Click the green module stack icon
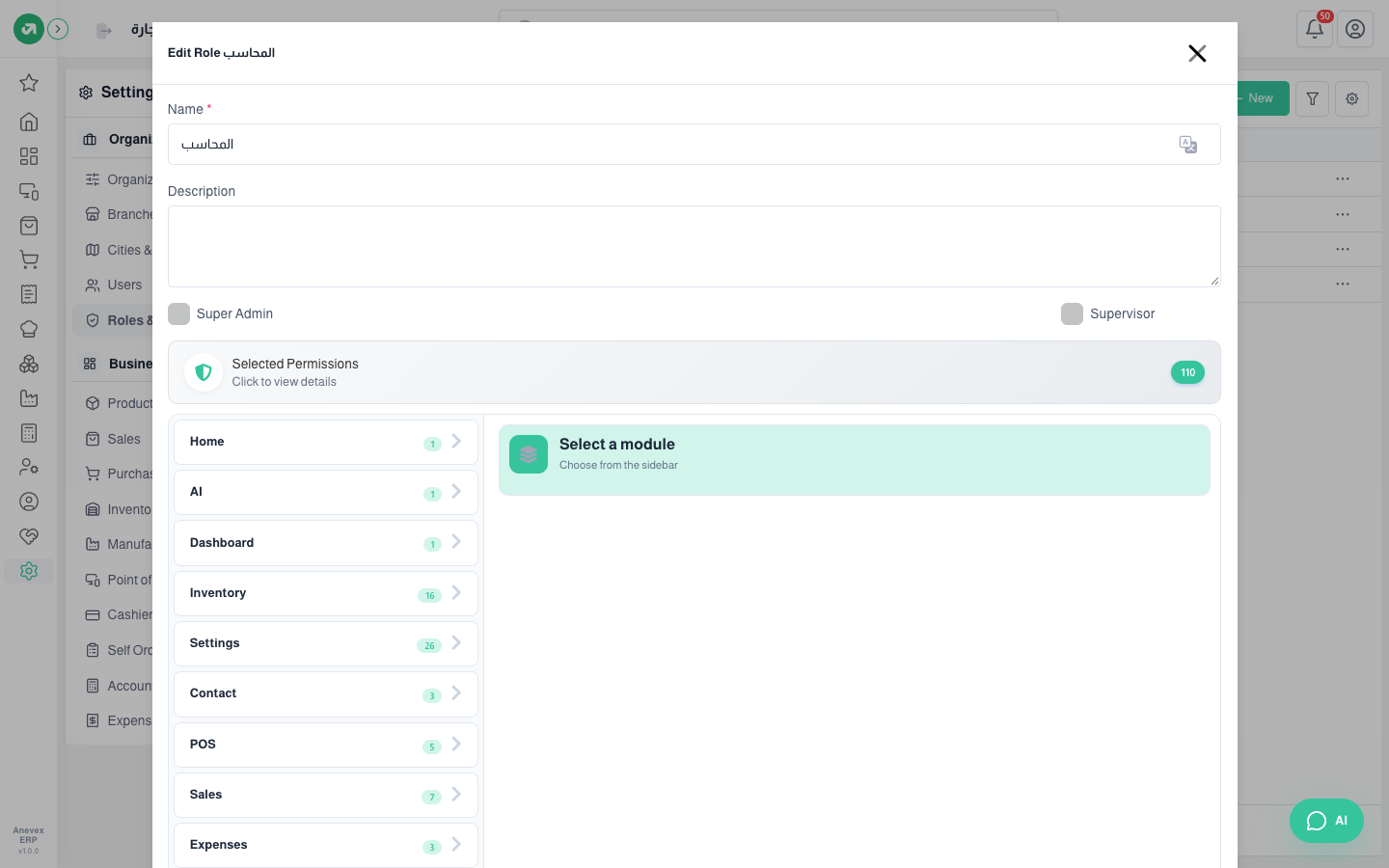Image resolution: width=1389 pixels, height=868 pixels. pos(529,454)
